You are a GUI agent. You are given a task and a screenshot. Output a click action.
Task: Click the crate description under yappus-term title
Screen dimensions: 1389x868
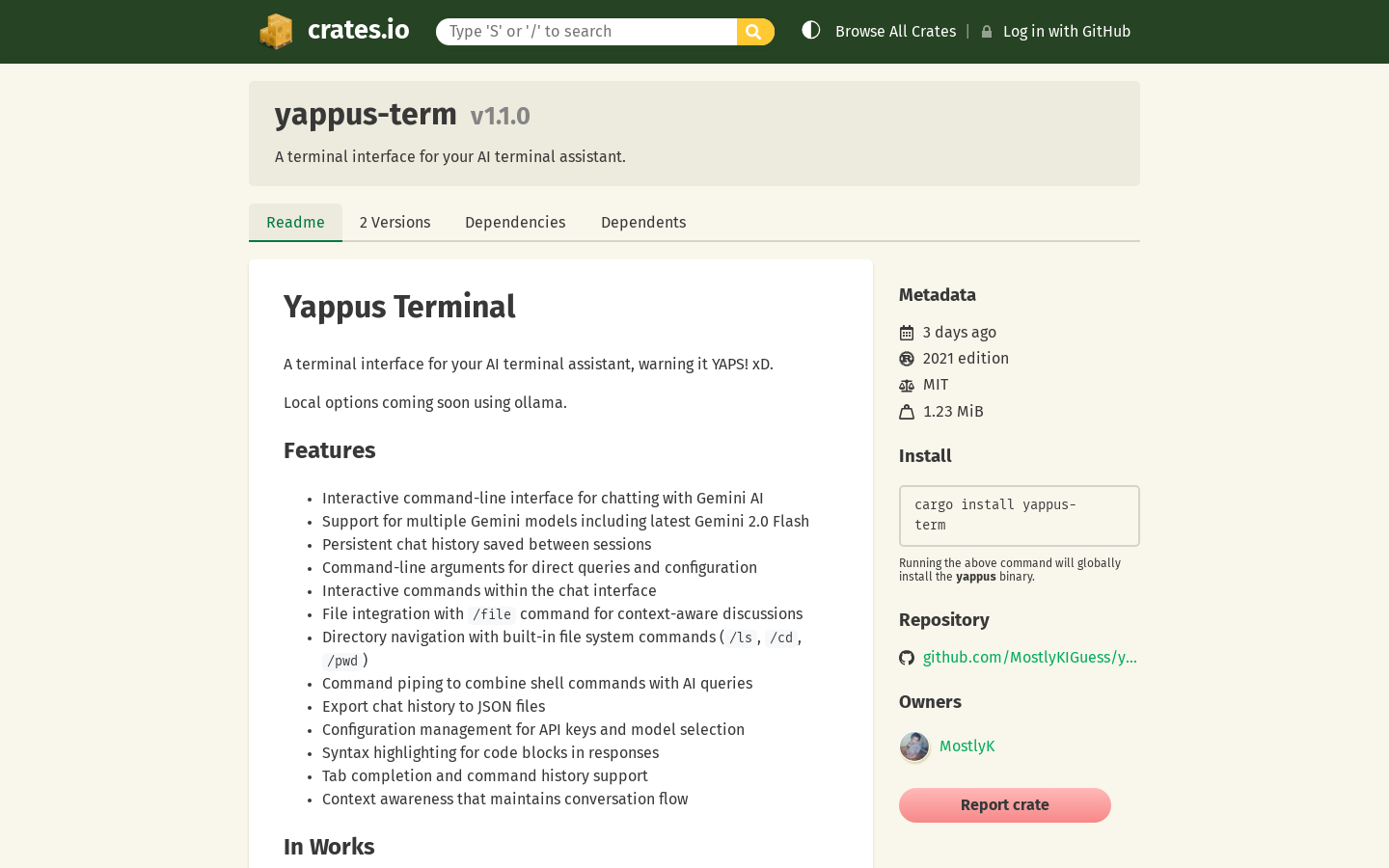pyautogui.click(x=450, y=157)
